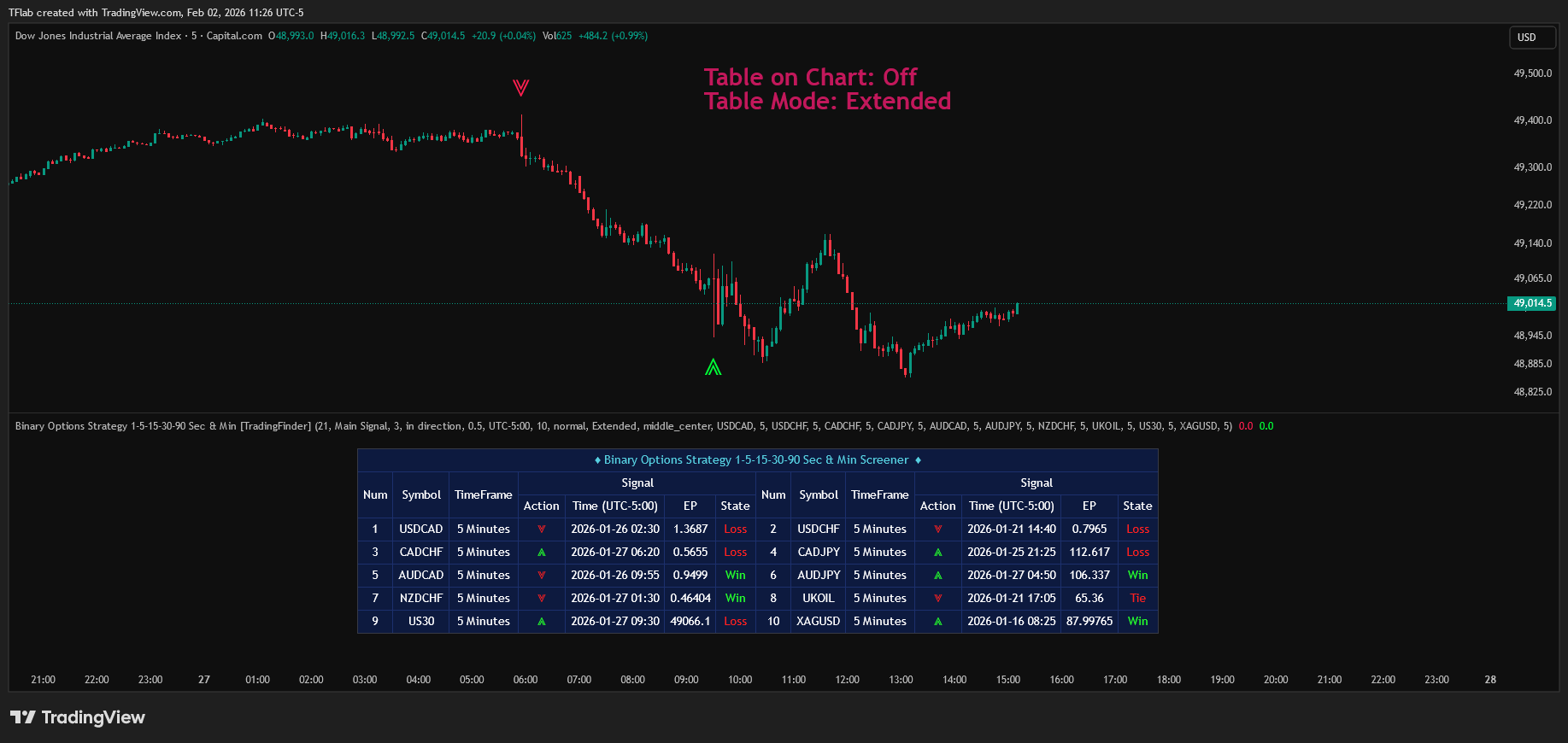Click the USDCHF row's red action arrow

pyautogui.click(x=937, y=529)
